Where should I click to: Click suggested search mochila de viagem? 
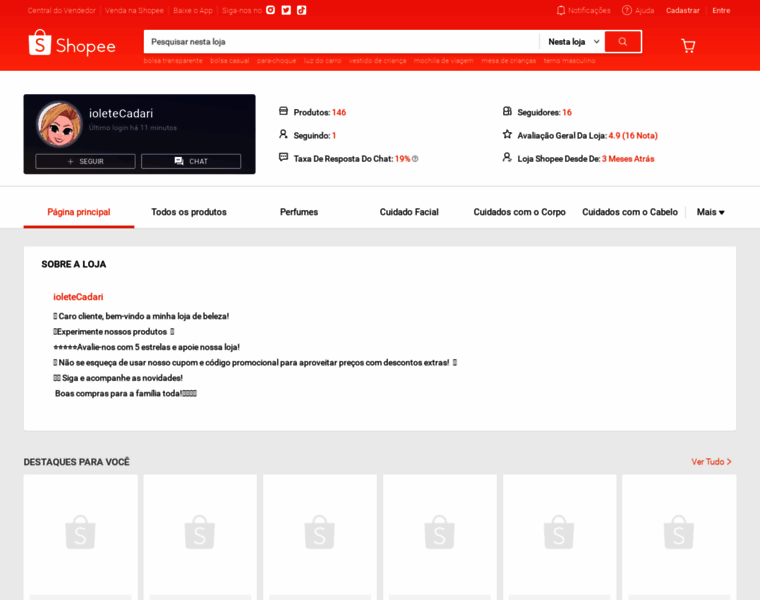pos(443,61)
